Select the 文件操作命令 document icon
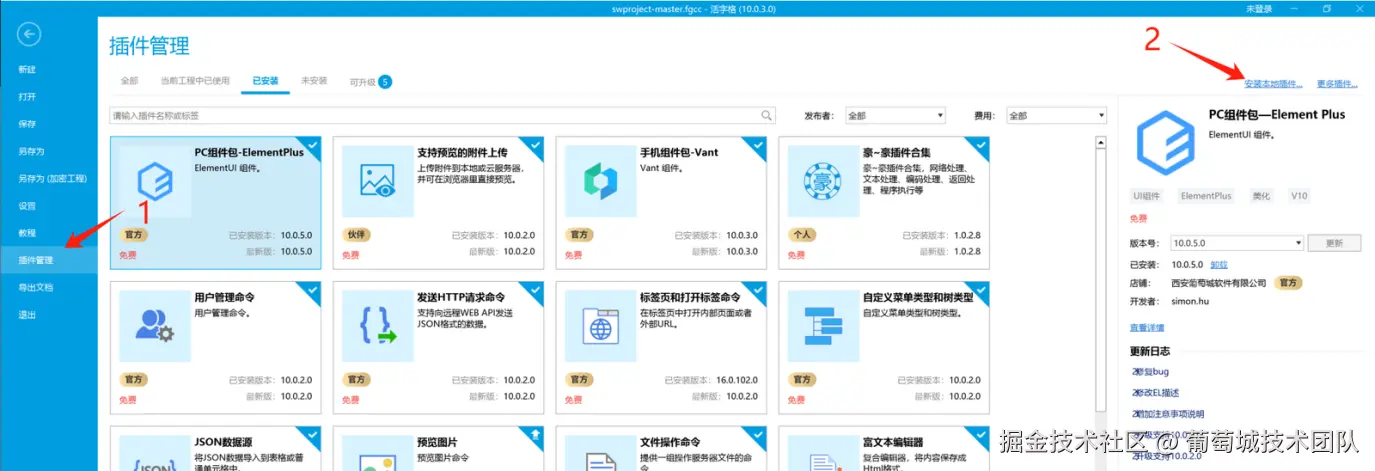The height and width of the screenshot is (471, 1375). tap(601, 453)
